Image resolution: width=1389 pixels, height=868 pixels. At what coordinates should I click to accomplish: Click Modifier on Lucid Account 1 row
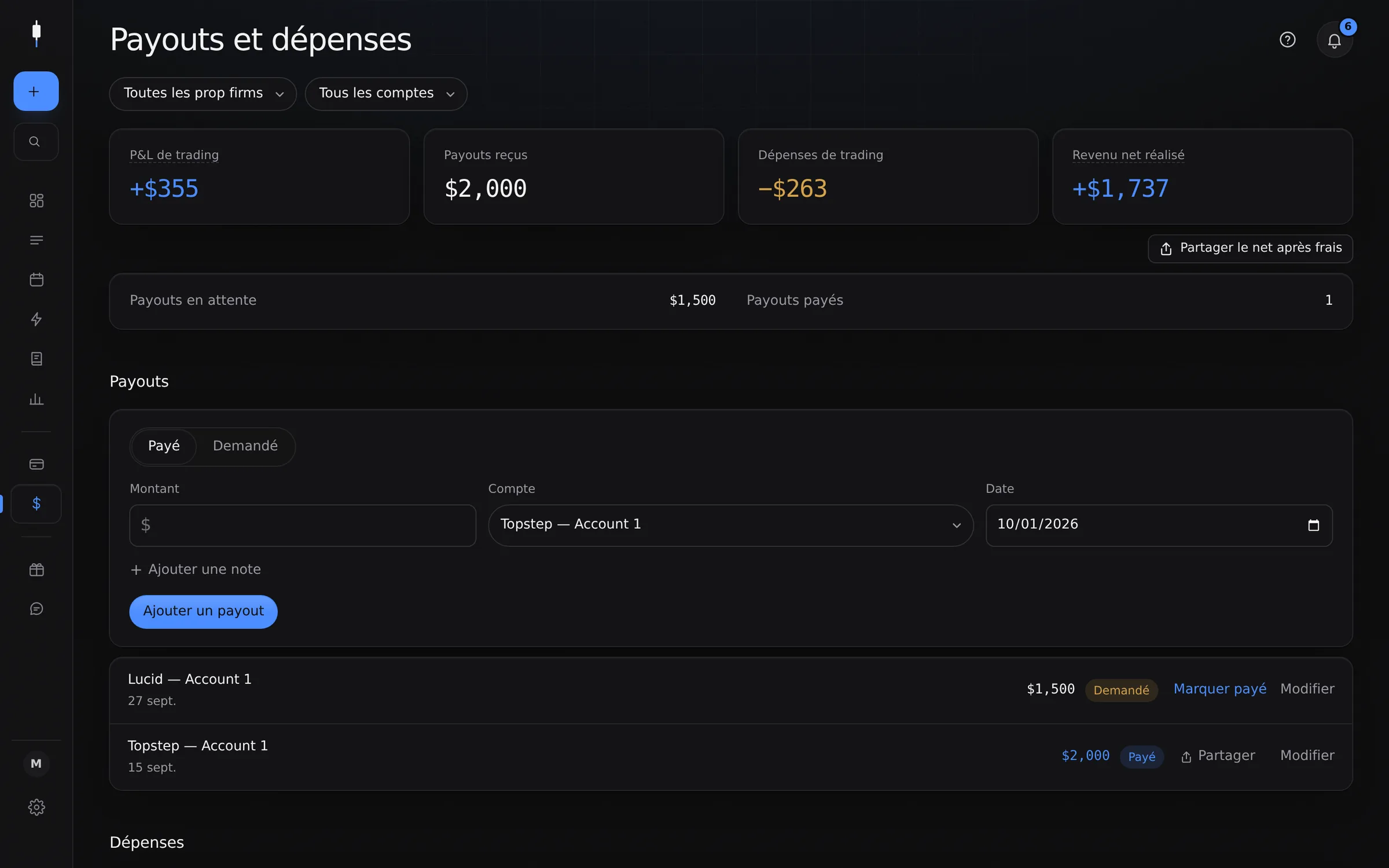tap(1307, 689)
